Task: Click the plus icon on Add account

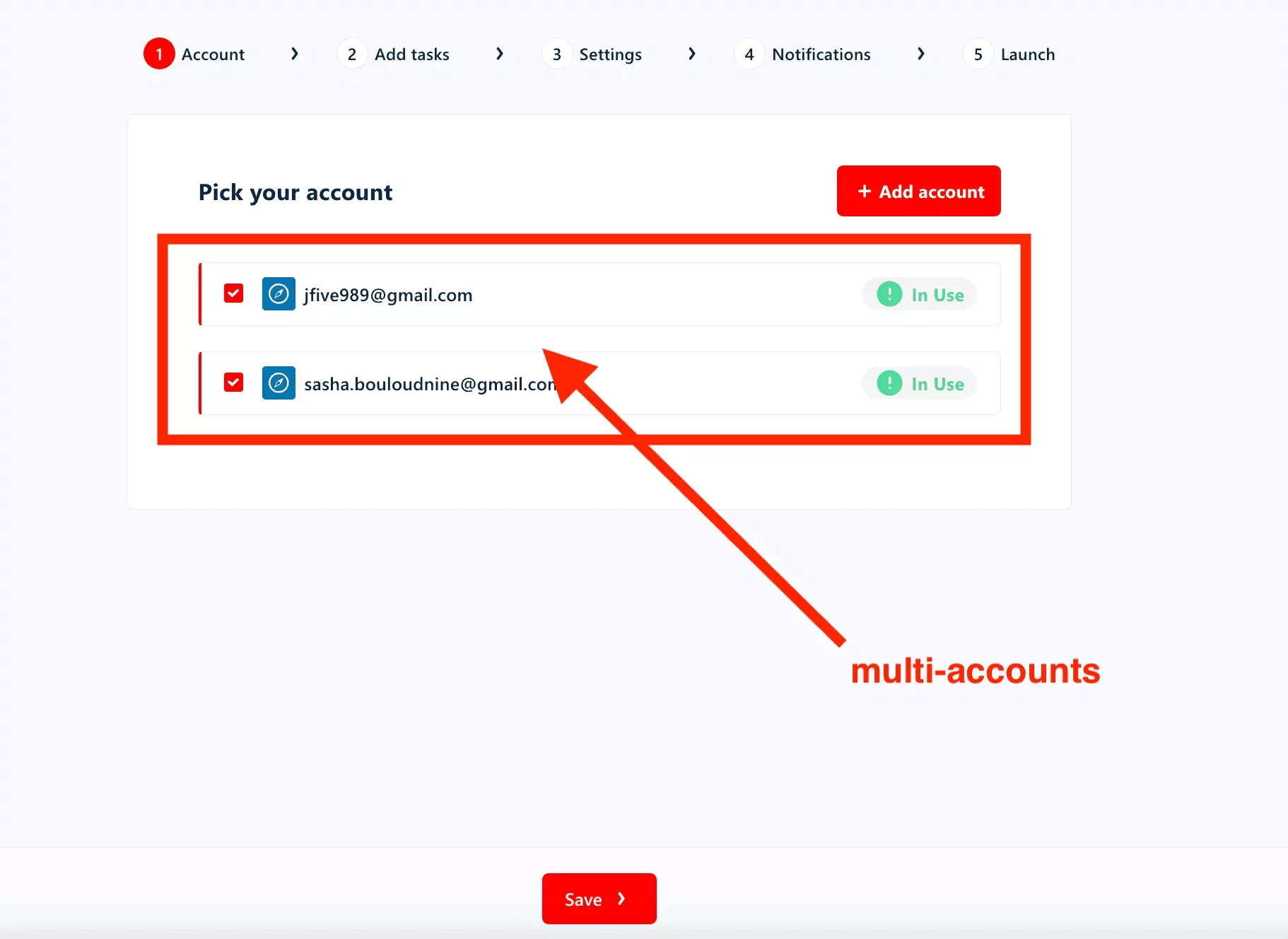Action: tap(865, 191)
